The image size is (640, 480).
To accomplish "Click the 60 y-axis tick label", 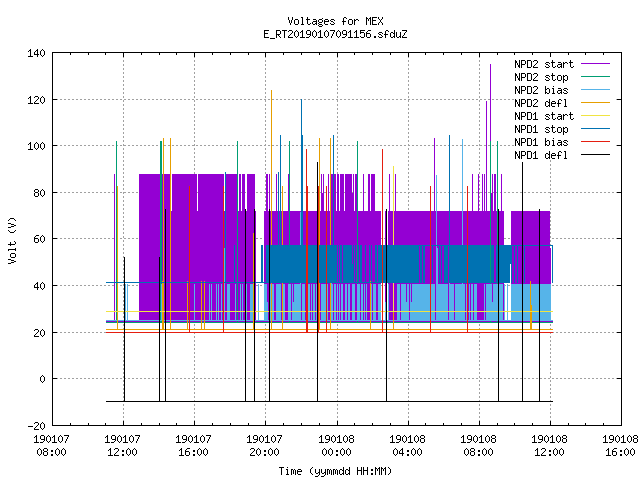I will point(39,239).
